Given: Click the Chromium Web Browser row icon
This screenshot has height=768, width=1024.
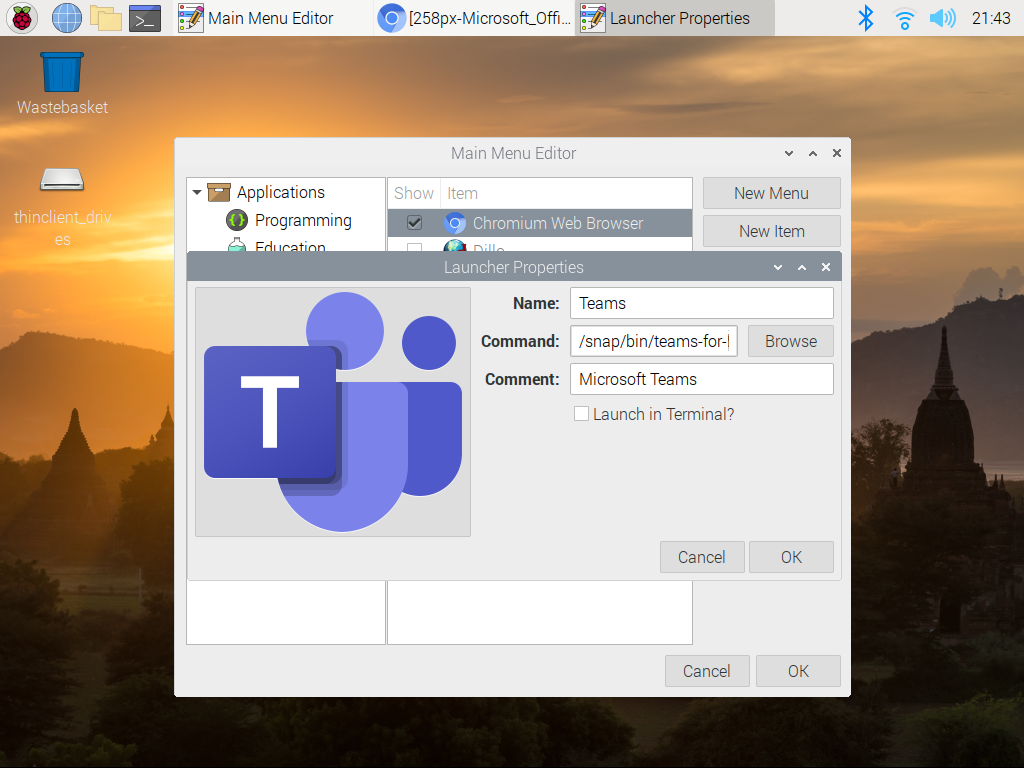Looking at the screenshot, I should (455, 223).
